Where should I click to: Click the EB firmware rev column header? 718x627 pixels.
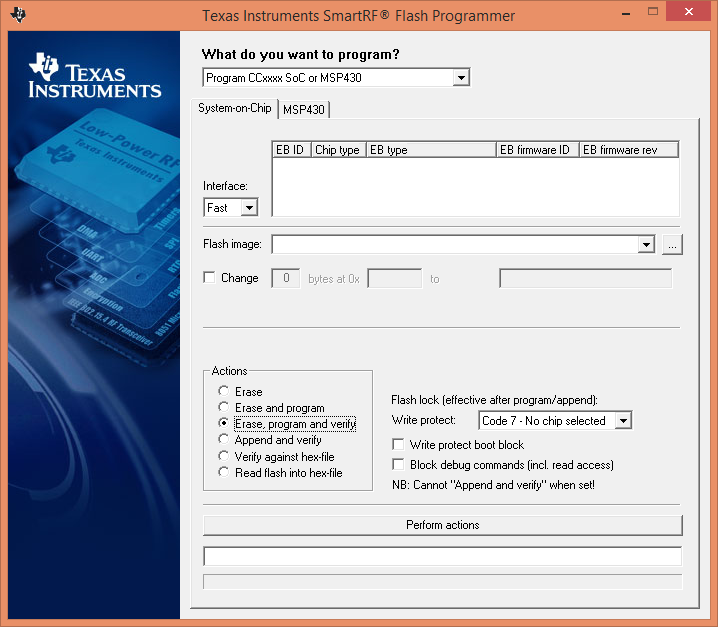[629, 150]
